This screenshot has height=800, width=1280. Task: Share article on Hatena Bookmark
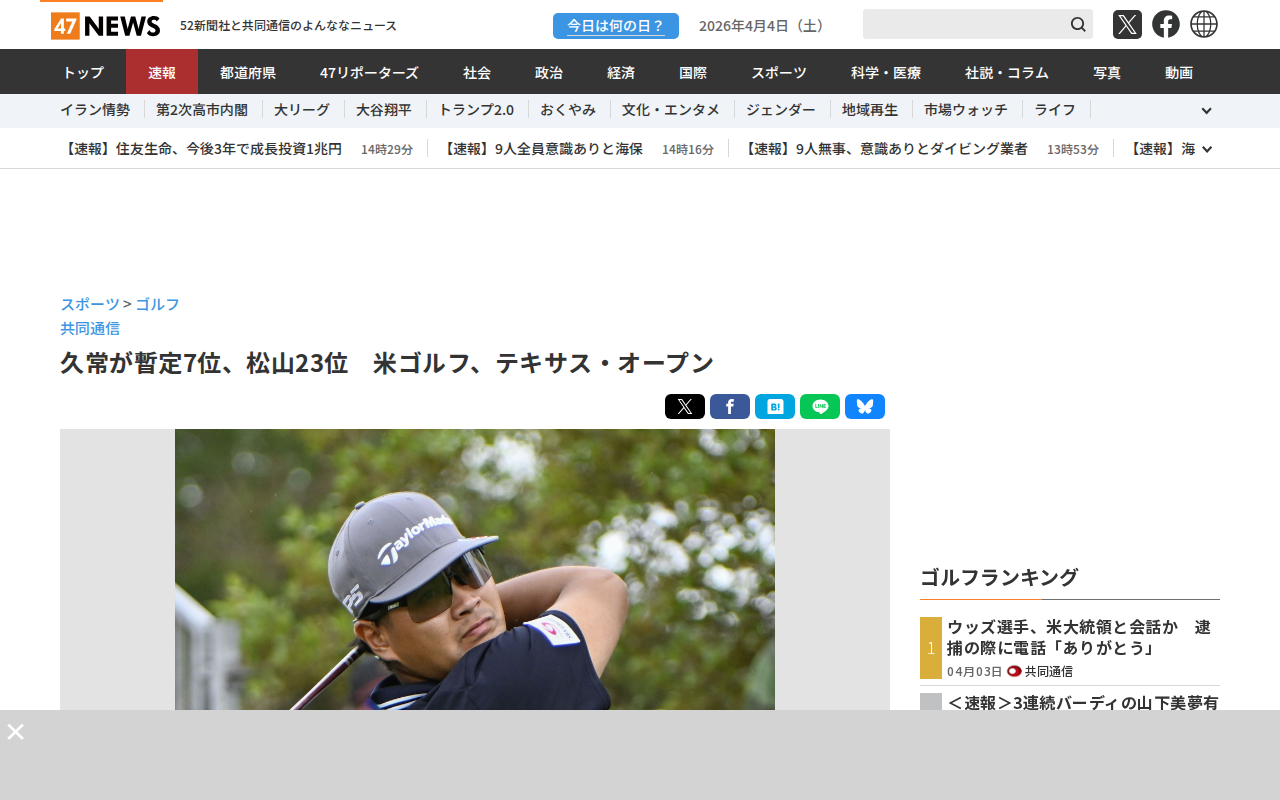[x=775, y=407]
